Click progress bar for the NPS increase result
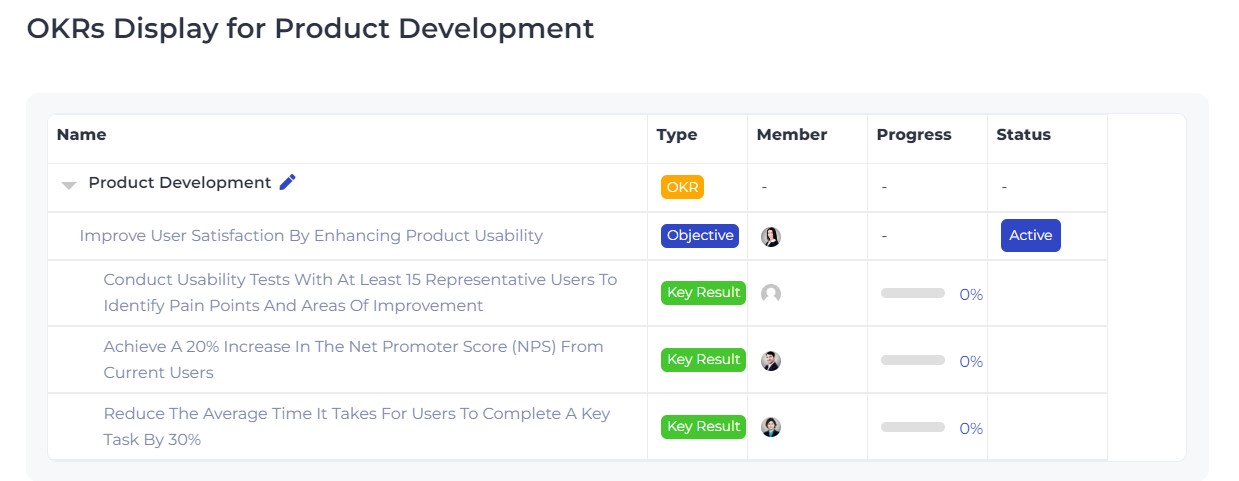Image resolution: width=1239 pixels, height=481 pixels. 912,360
